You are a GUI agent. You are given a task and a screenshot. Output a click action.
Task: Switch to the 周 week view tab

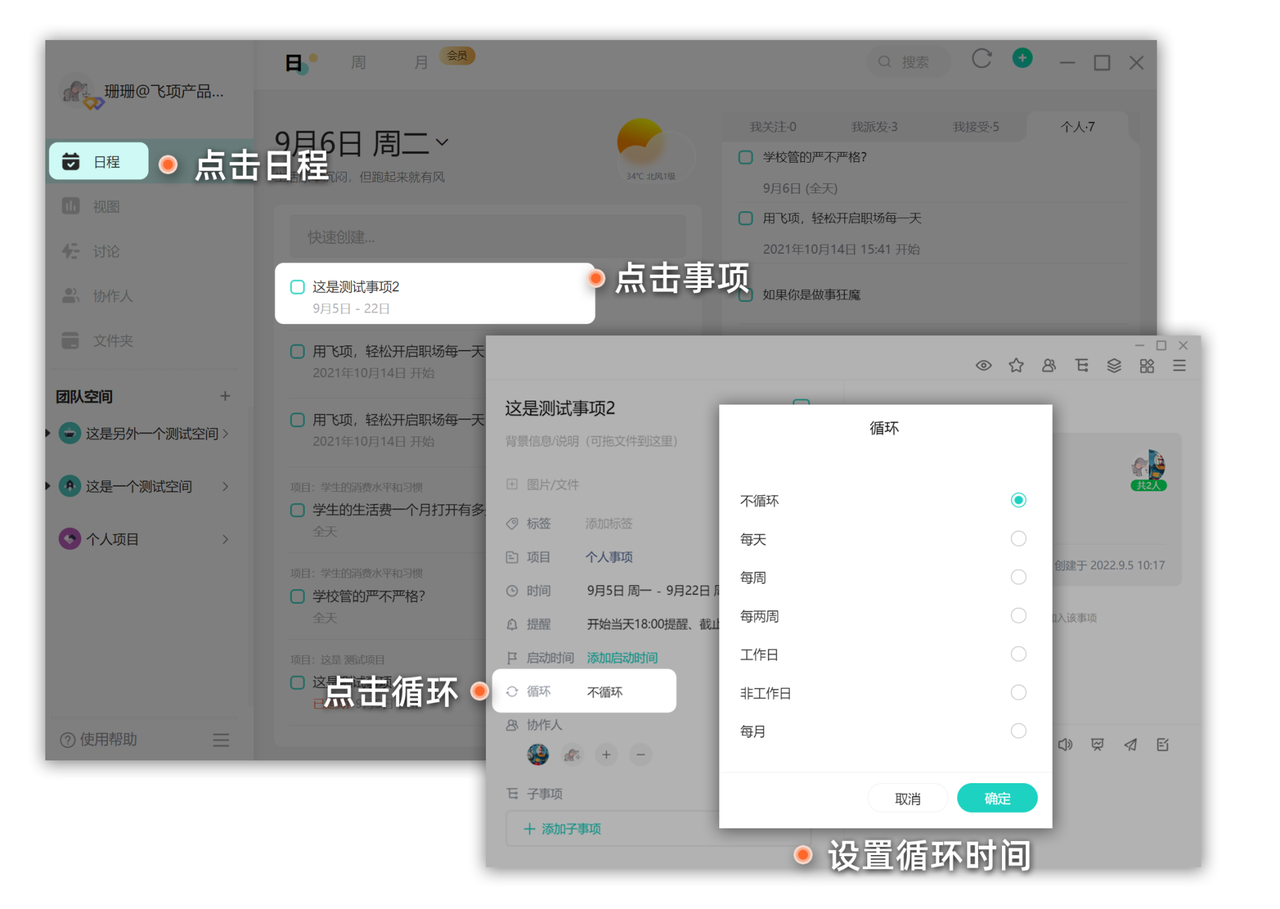[358, 62]
